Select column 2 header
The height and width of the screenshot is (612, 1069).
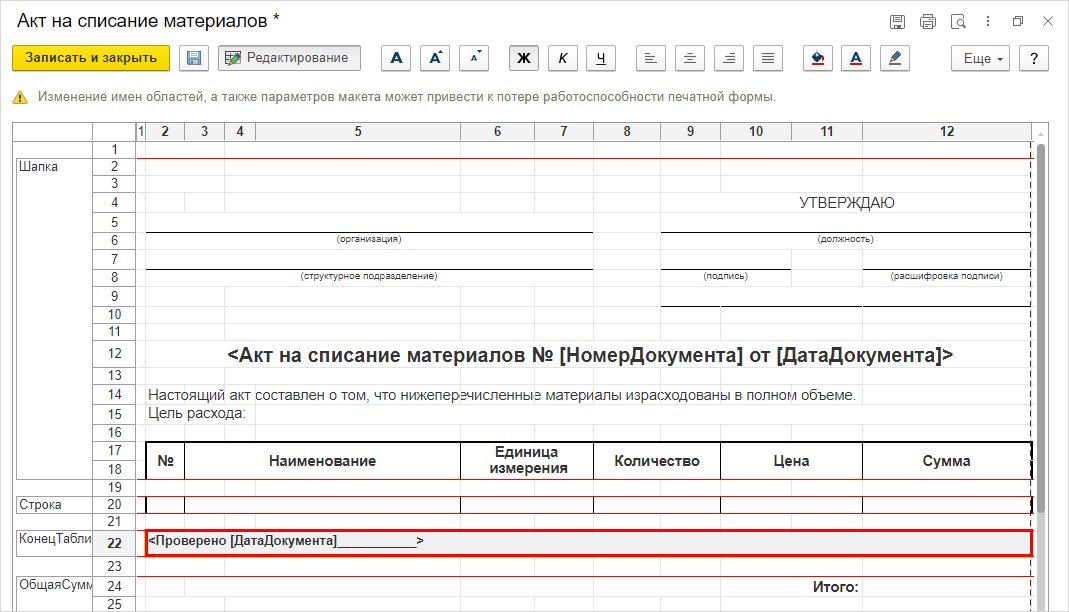coord(165,132)
